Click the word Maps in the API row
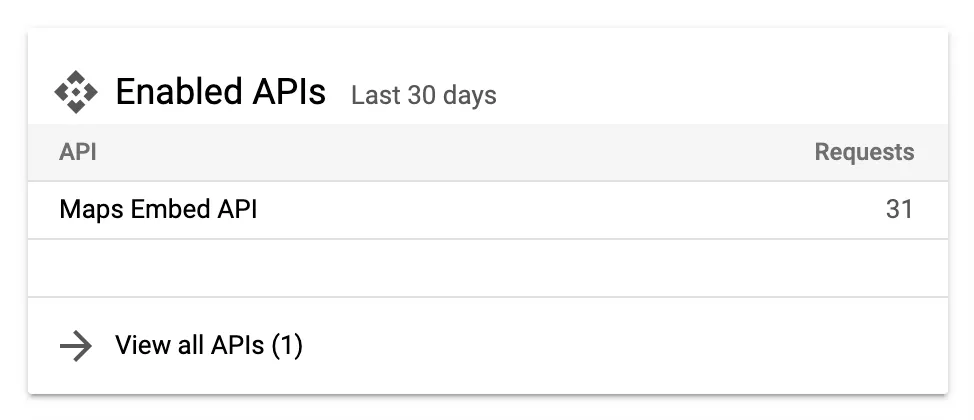The image size is (974, 420). (91, 211)
